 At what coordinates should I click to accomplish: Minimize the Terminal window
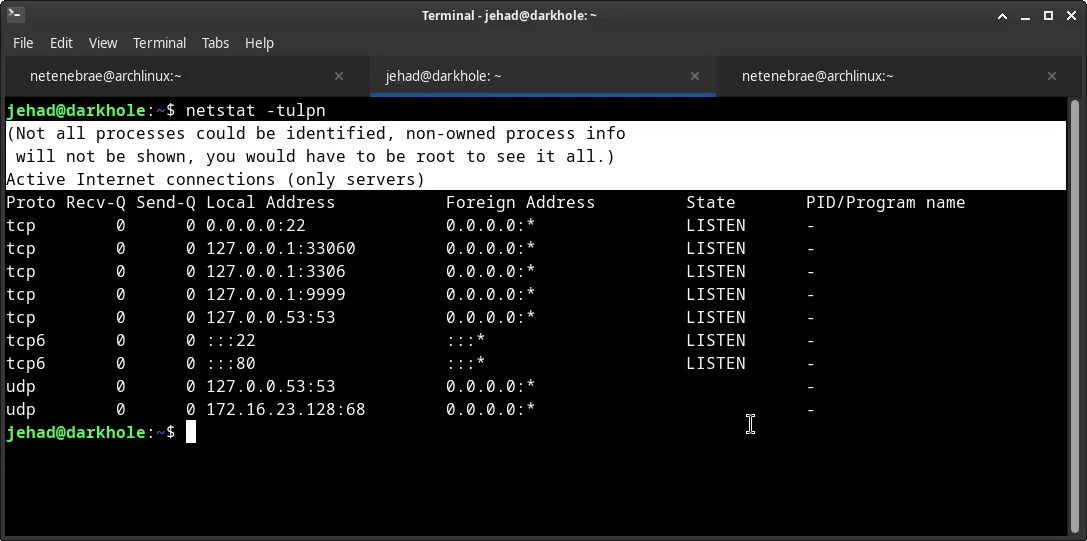pyautogui.click(x=1026, y=15)
